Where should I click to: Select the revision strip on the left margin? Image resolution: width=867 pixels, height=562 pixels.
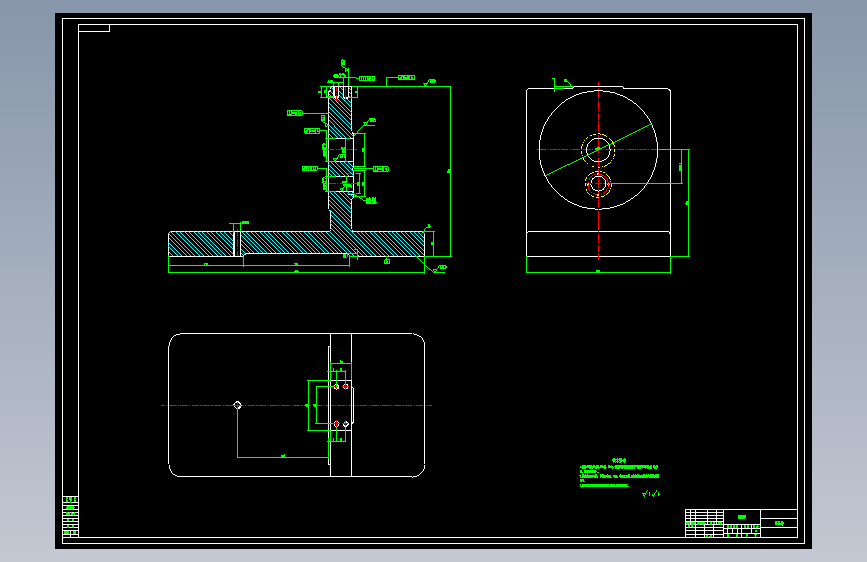pos(70,517)
